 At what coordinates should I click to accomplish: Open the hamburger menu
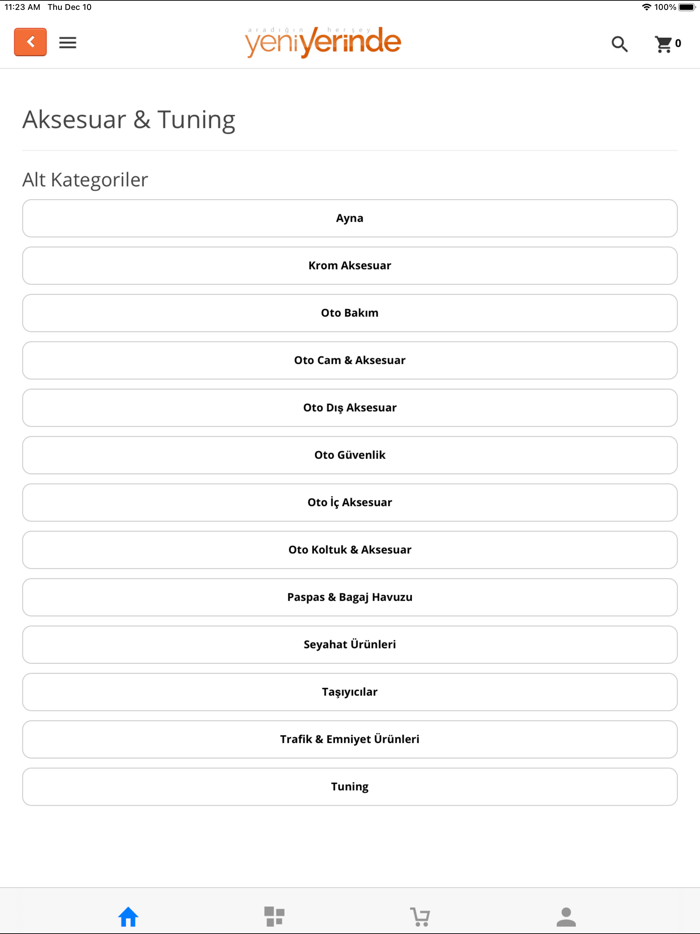68,42
